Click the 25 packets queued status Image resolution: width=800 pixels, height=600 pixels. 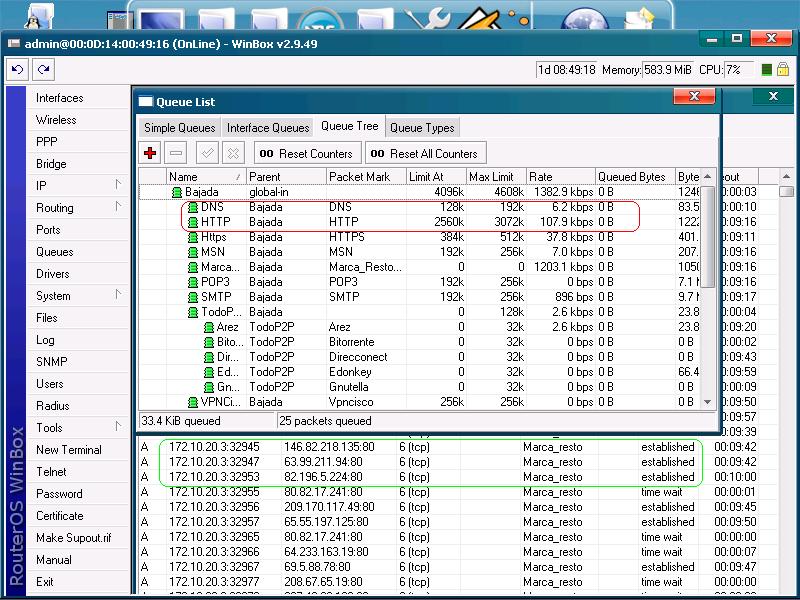tap(325, 421)
